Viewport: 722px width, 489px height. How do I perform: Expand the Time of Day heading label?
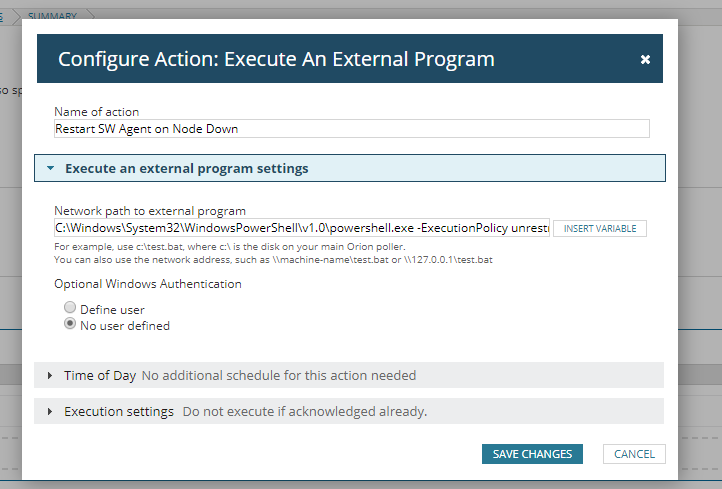tap(100, 376)
